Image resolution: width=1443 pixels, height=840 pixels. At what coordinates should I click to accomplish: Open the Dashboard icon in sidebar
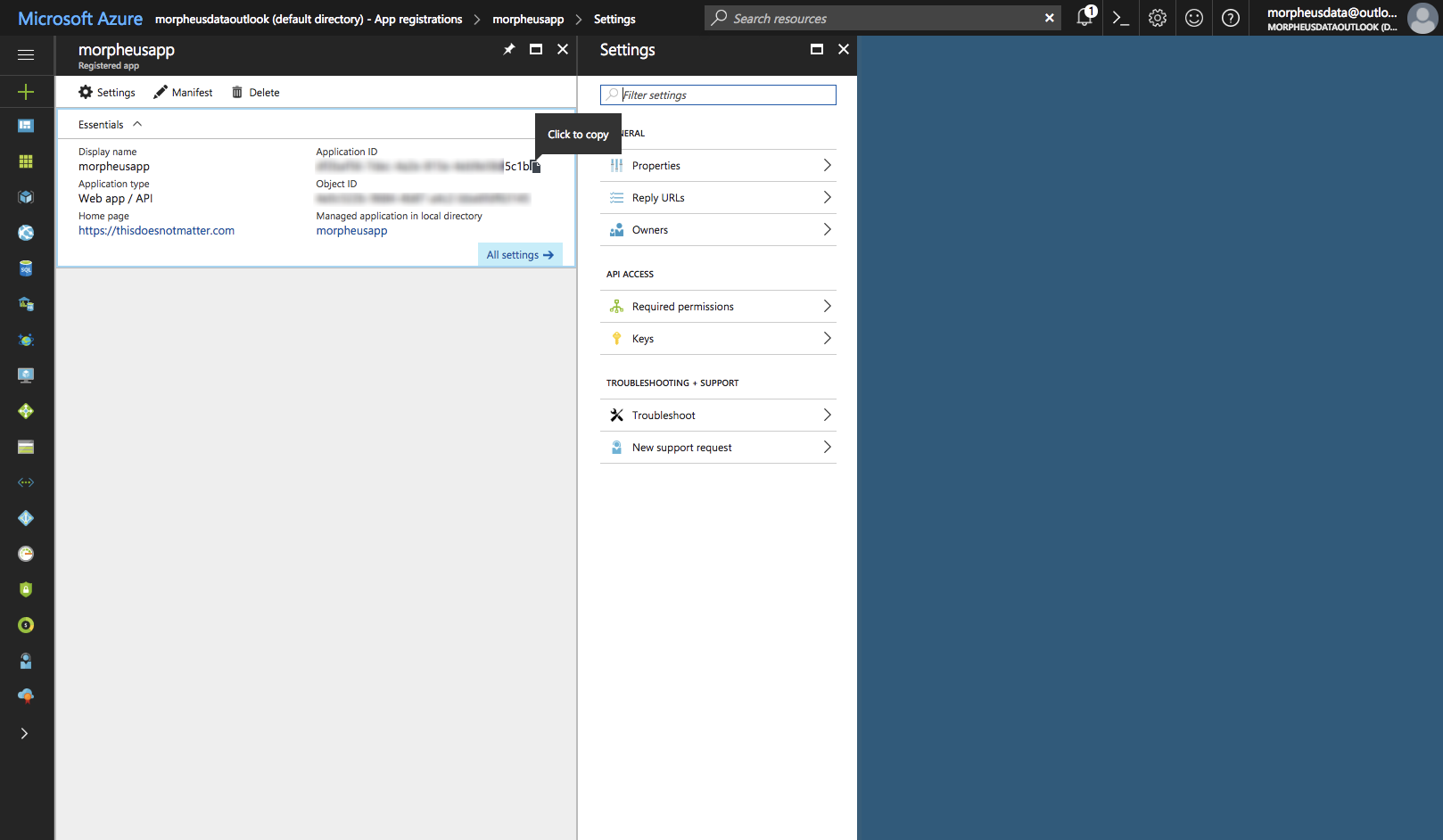pyautogui.click(x=26, y=126)
